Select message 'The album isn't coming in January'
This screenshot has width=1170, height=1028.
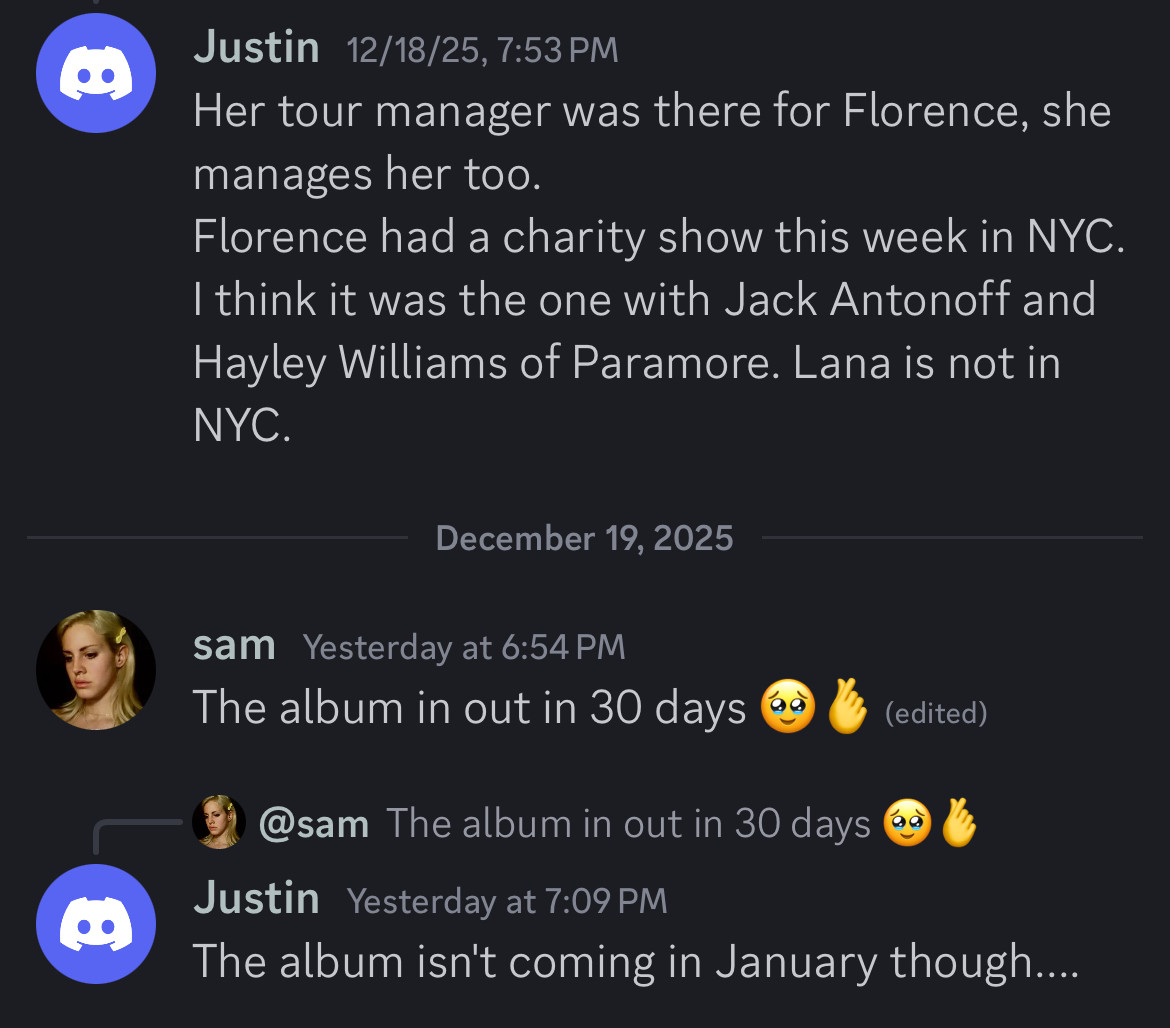pos(636,961)
